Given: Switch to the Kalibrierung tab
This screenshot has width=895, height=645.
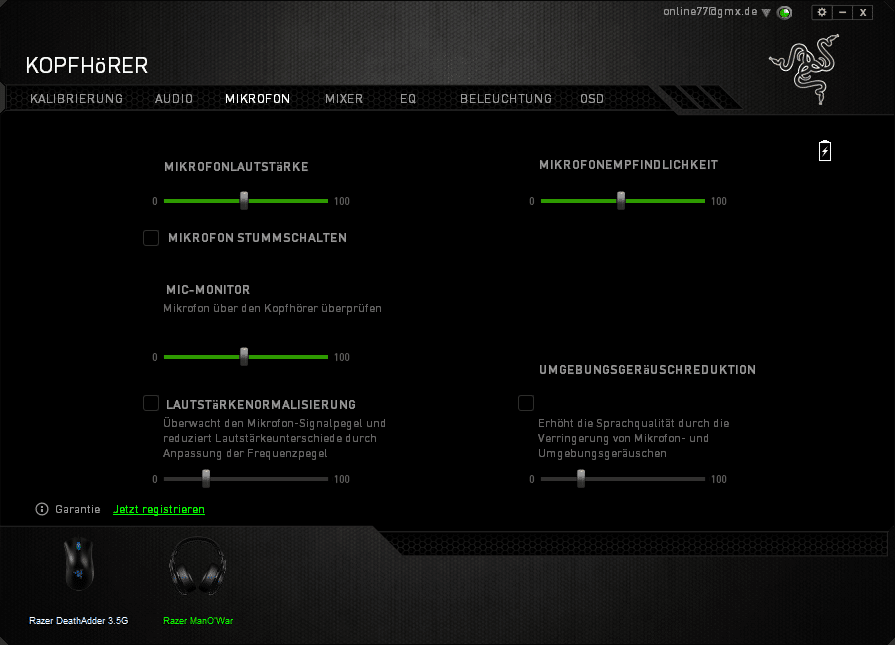Looking at the screenshot, I should click(77, 99).
